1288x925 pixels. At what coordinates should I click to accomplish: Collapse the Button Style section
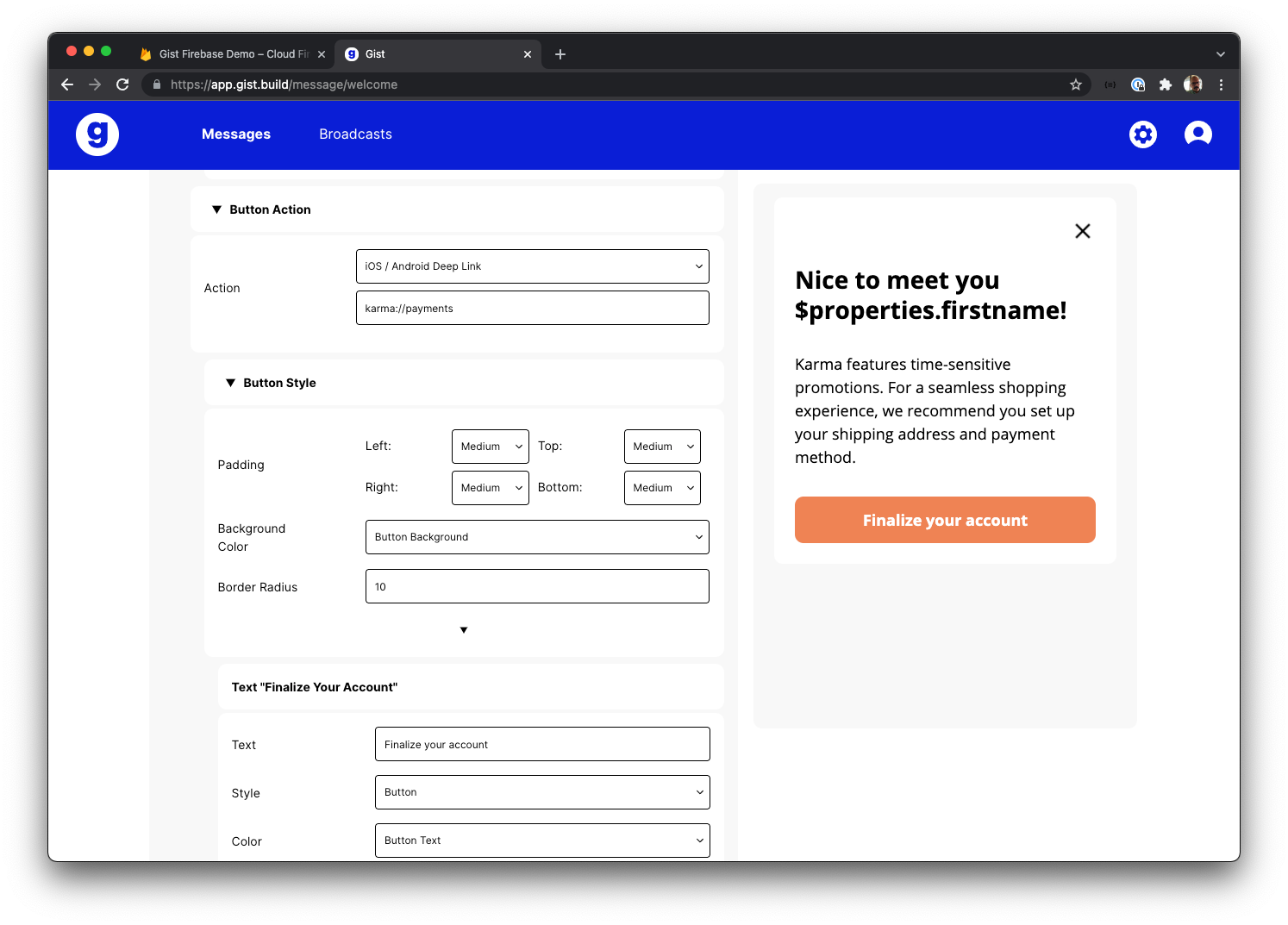[x=230, y=383]
